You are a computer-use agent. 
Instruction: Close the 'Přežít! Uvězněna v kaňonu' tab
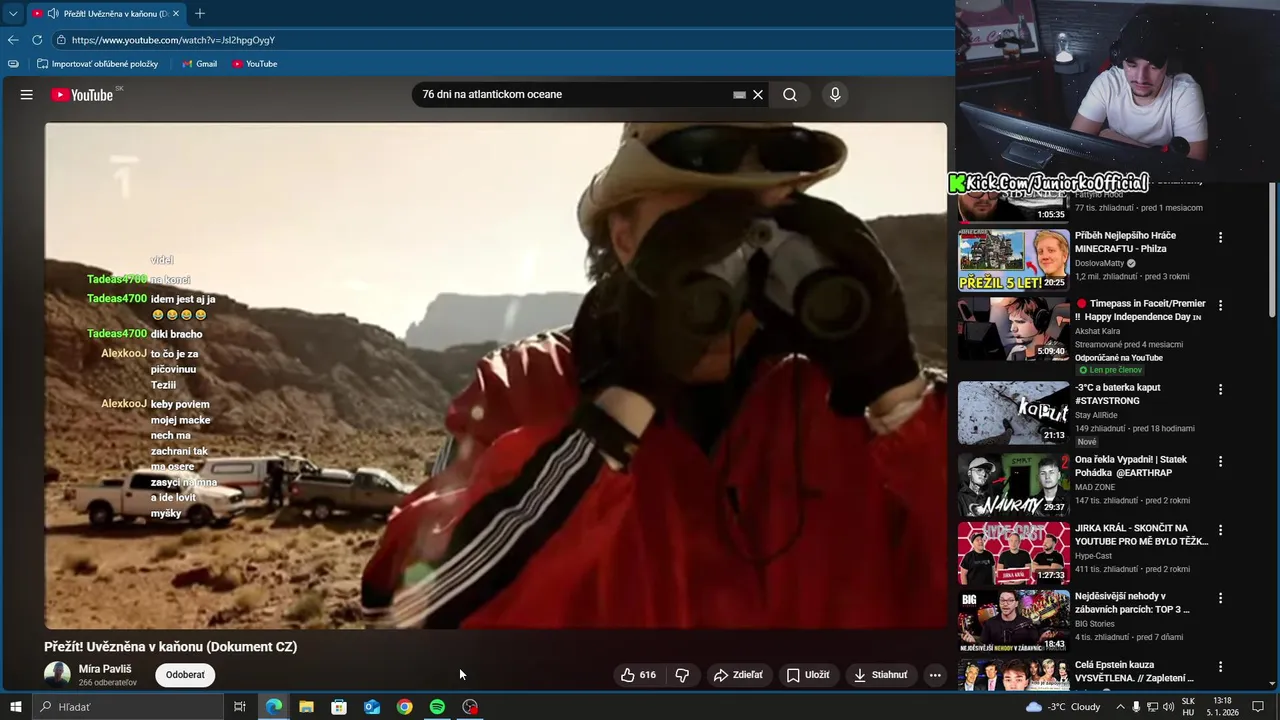coord(176,14)
